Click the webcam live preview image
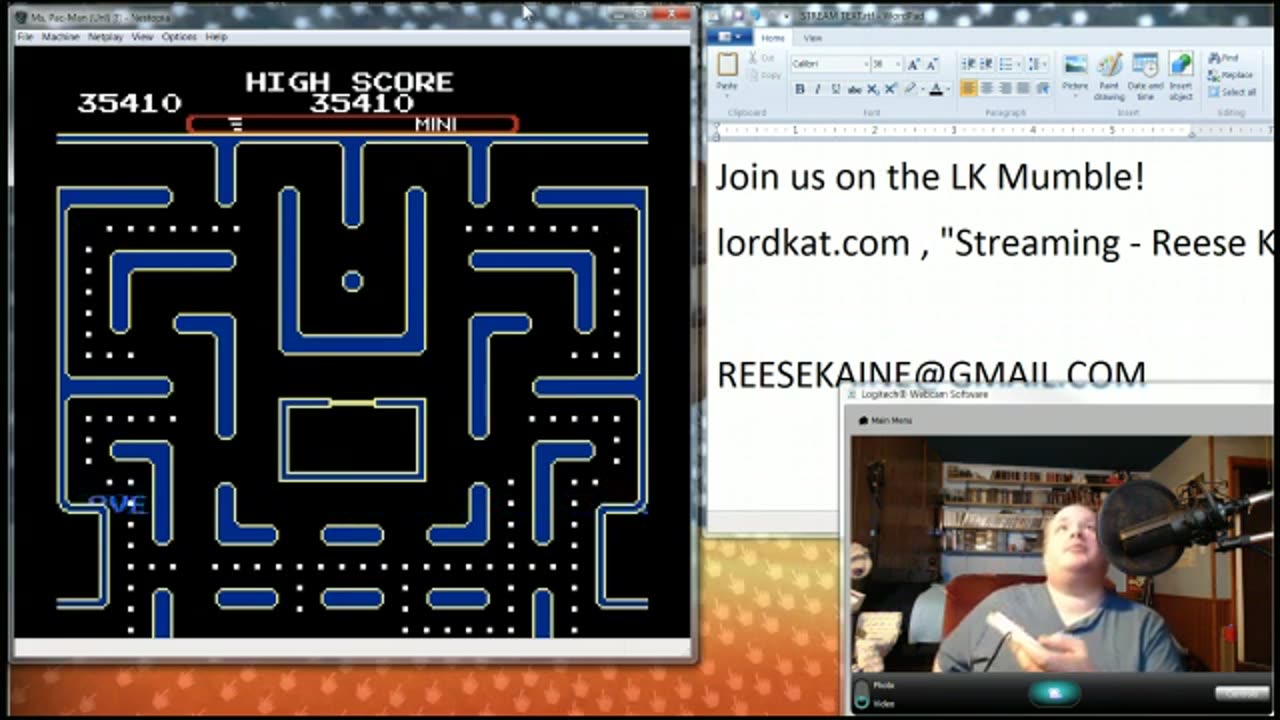 coord(1061,554)
